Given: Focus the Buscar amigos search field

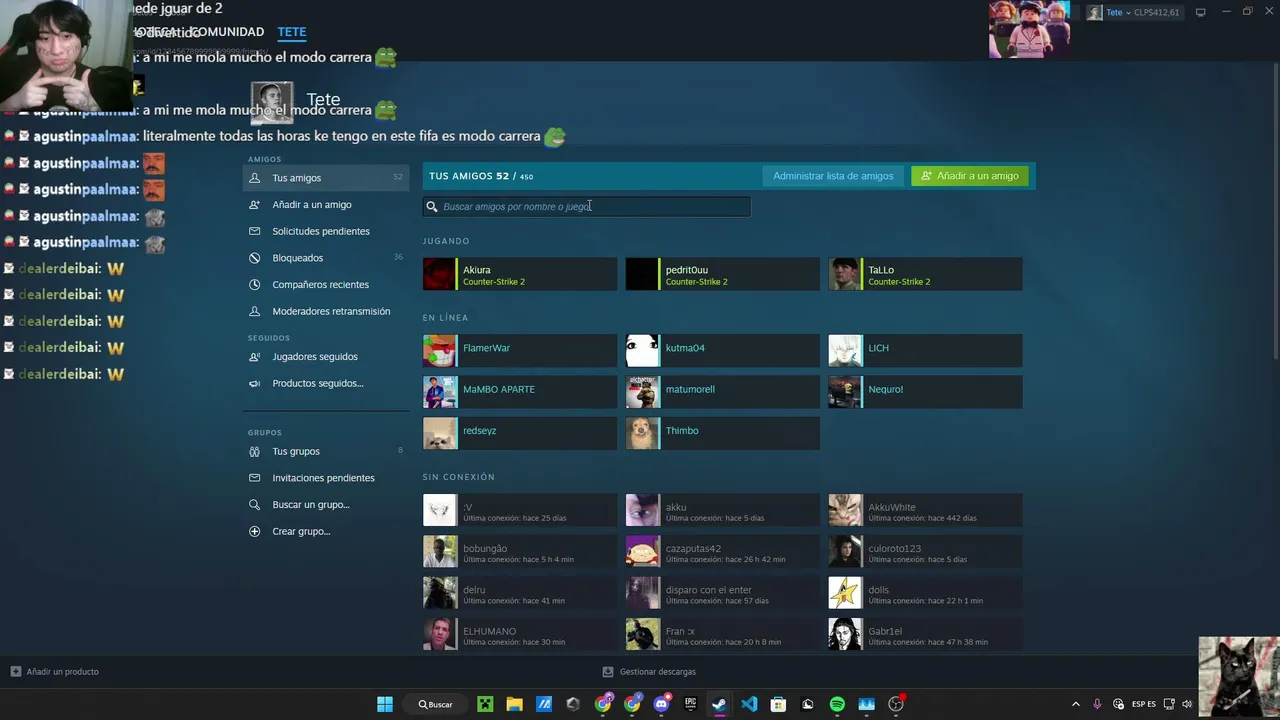Looking at the screenshot, I should (x=587, y=206).
